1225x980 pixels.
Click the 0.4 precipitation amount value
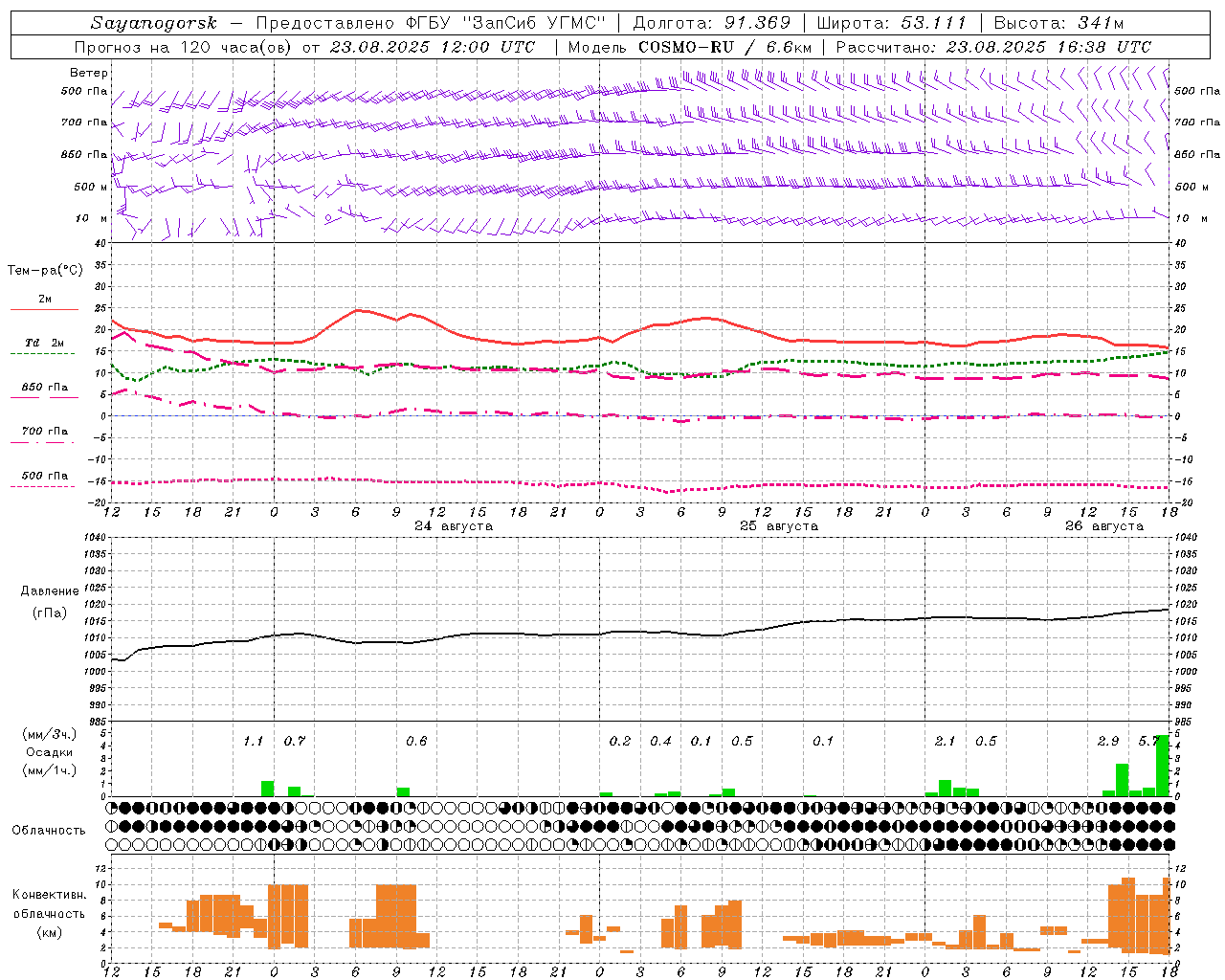(661, 742)
